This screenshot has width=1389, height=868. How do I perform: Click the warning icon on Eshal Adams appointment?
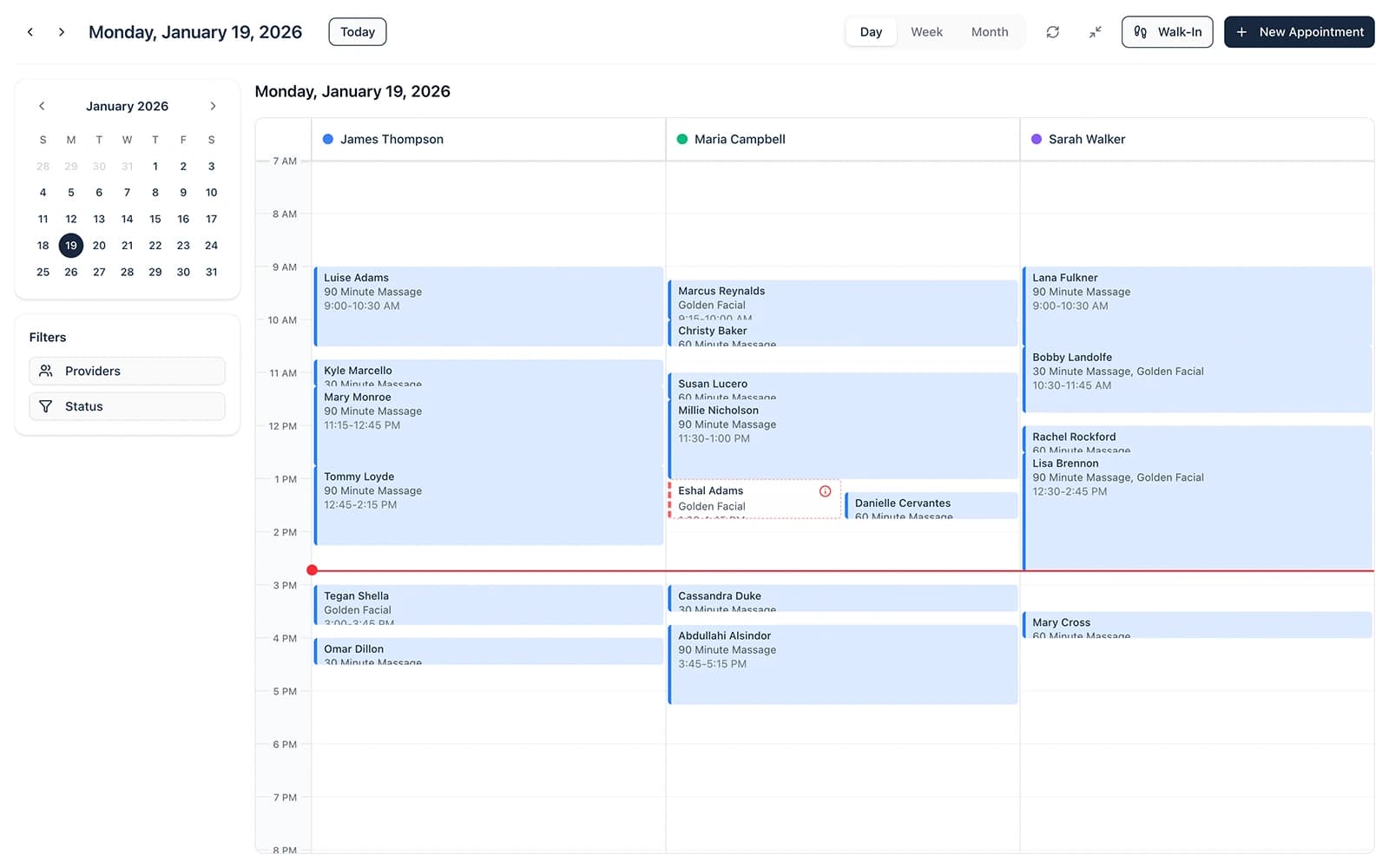825,490
